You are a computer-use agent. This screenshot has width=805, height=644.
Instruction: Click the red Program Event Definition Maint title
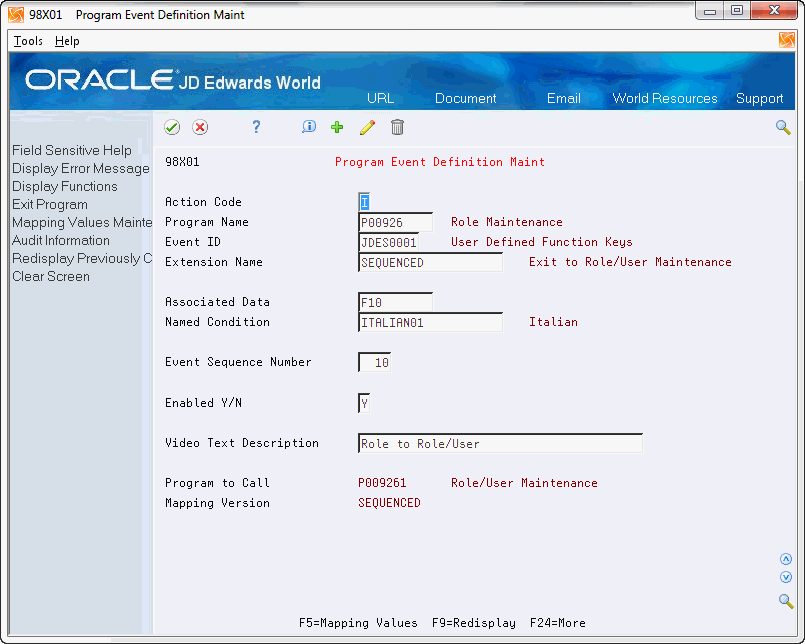pos(440,162)
